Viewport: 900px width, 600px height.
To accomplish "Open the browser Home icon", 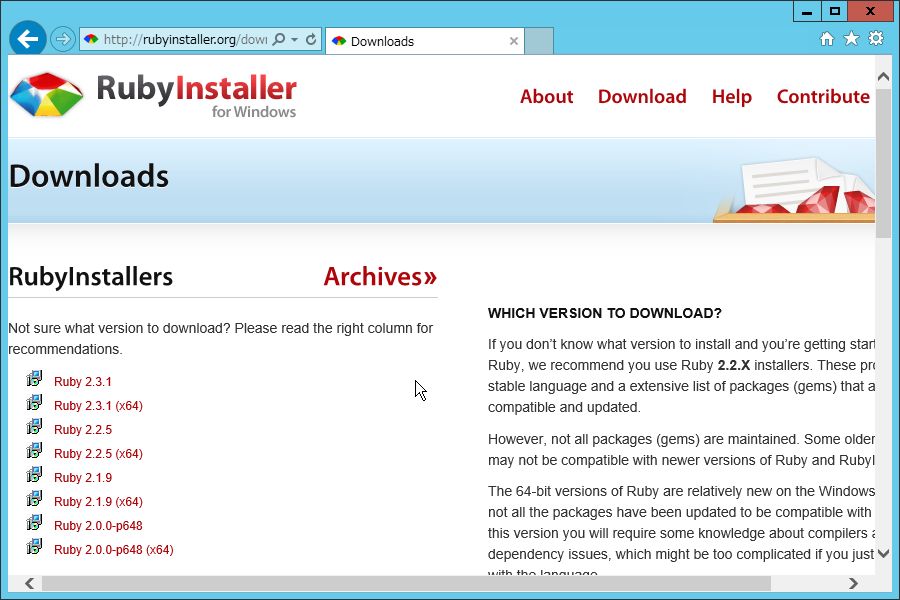I will pos(827,38).
